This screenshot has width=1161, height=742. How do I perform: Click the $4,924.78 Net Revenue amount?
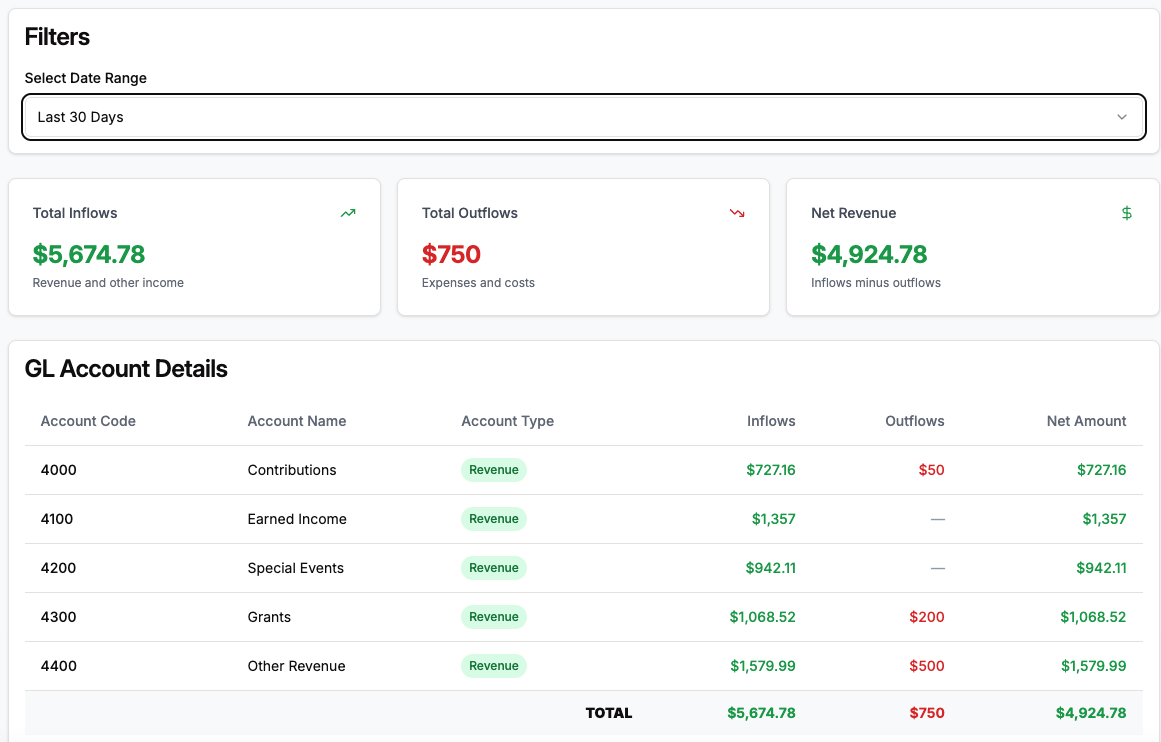(869, 254)
